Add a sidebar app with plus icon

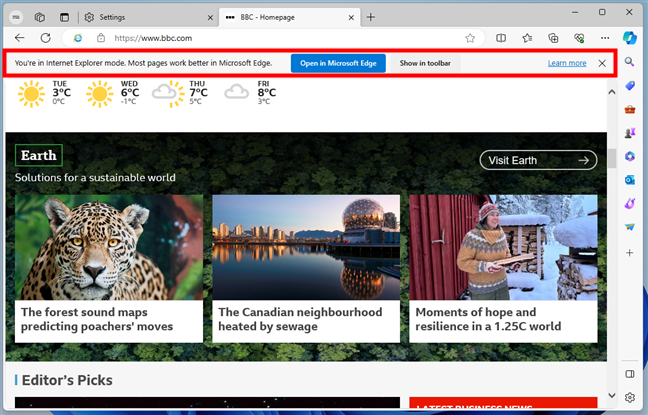pos(629,253)
